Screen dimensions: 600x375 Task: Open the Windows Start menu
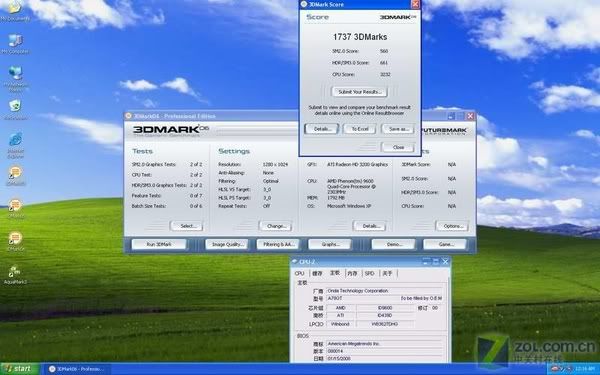point(19,369)
